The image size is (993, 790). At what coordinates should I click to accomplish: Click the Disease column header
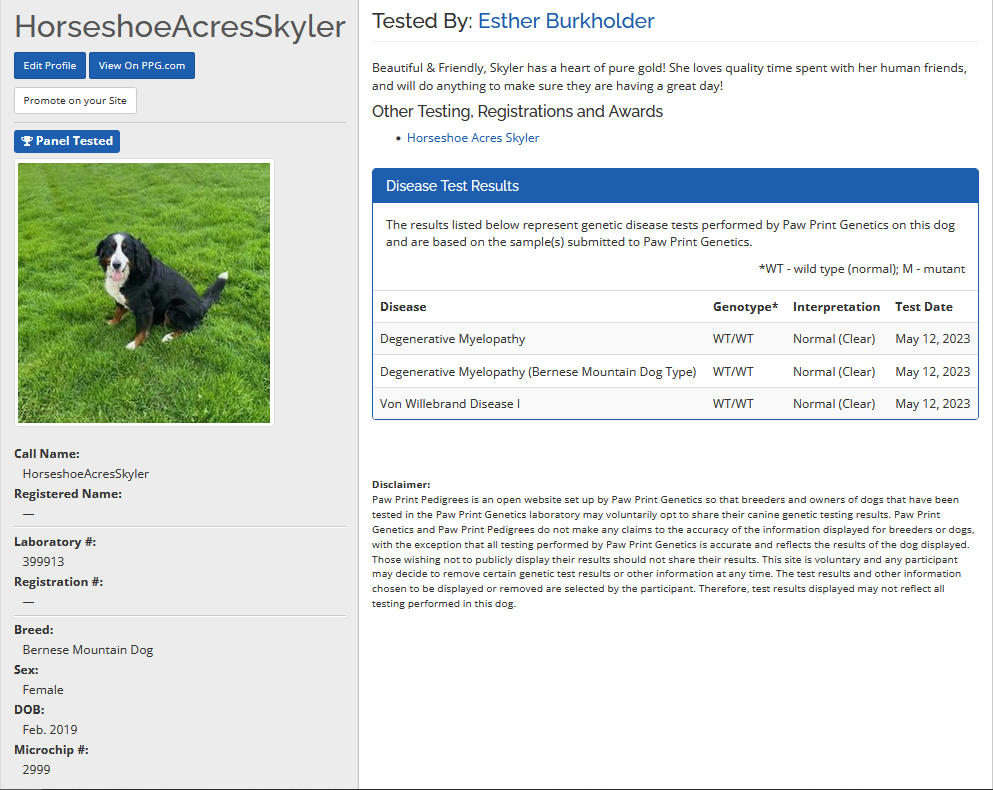403,307
